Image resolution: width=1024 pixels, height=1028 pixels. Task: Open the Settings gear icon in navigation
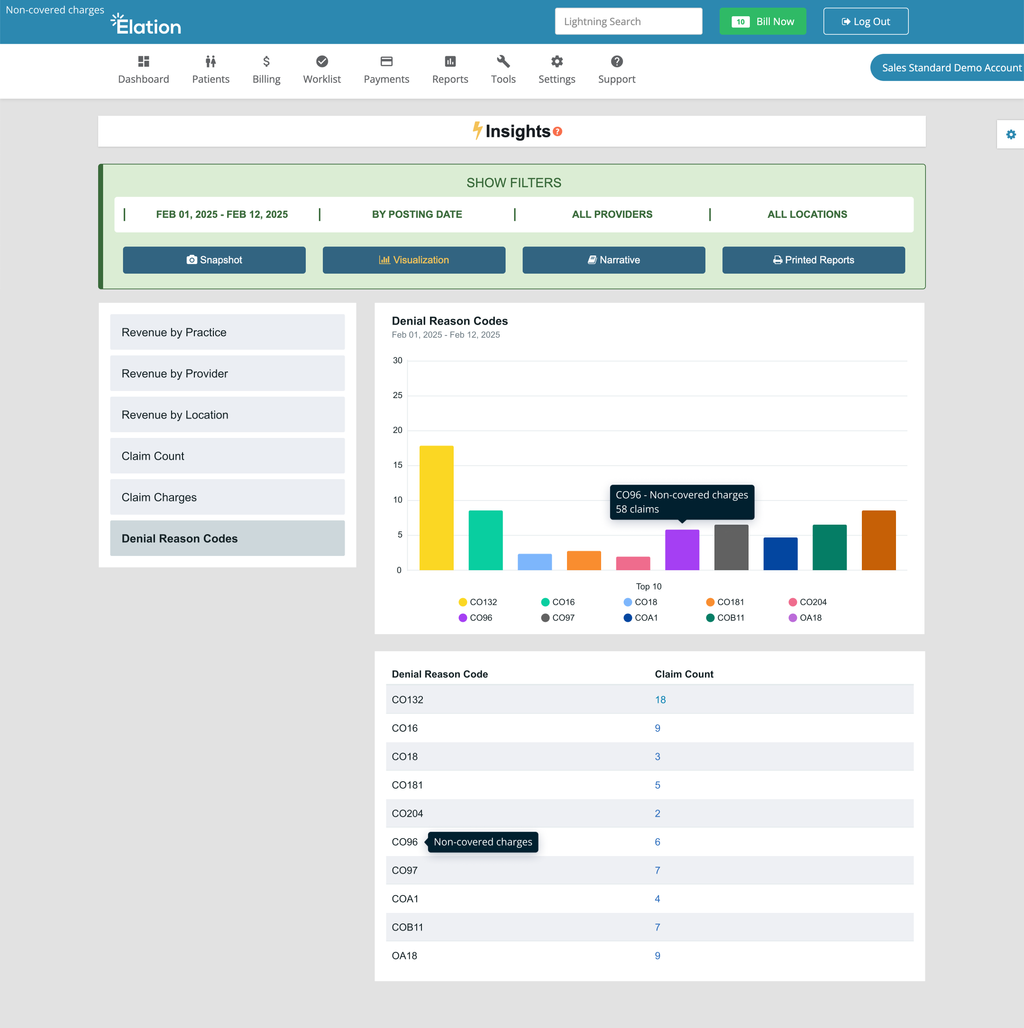(557, 62)
